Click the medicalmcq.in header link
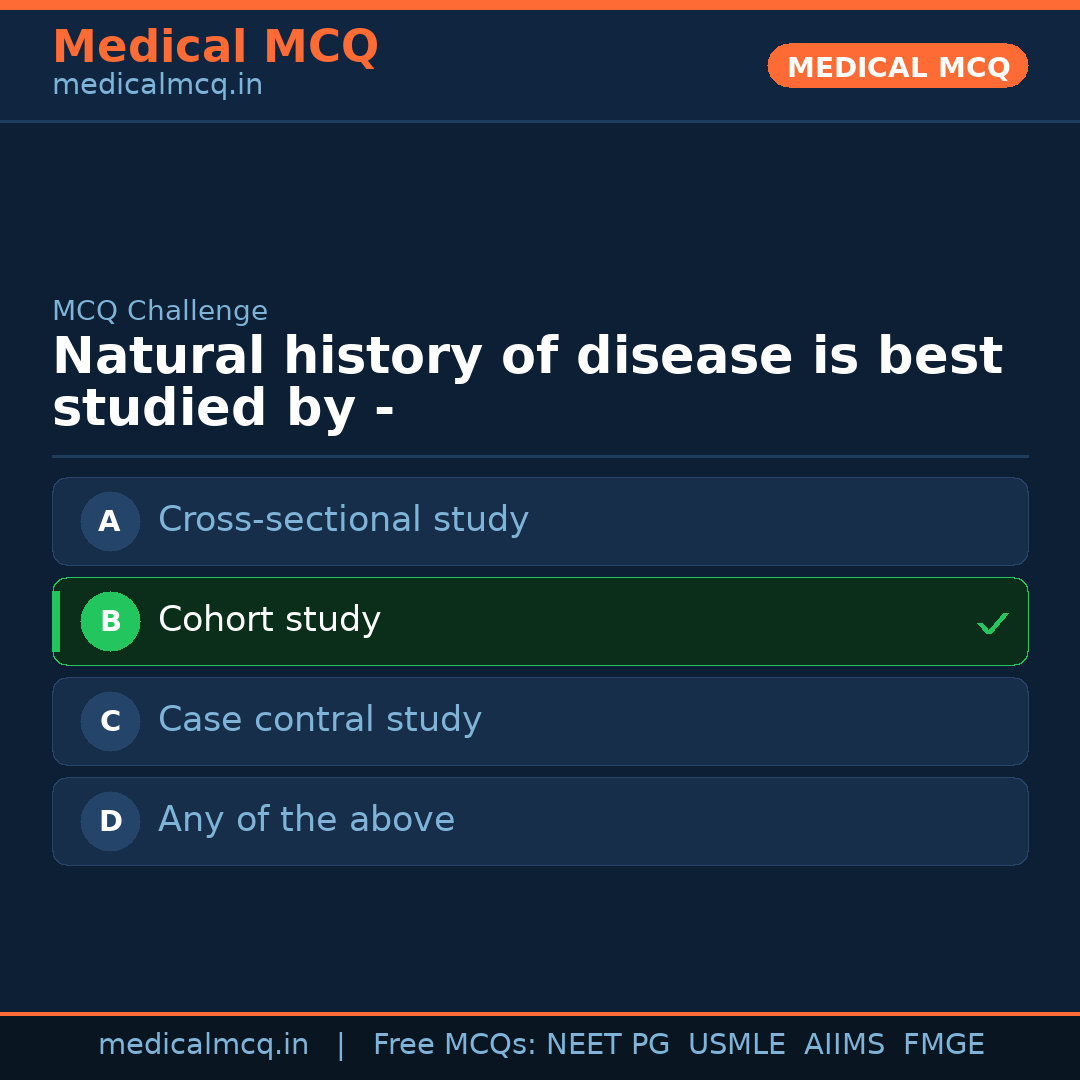 click(x=157, y=85)
